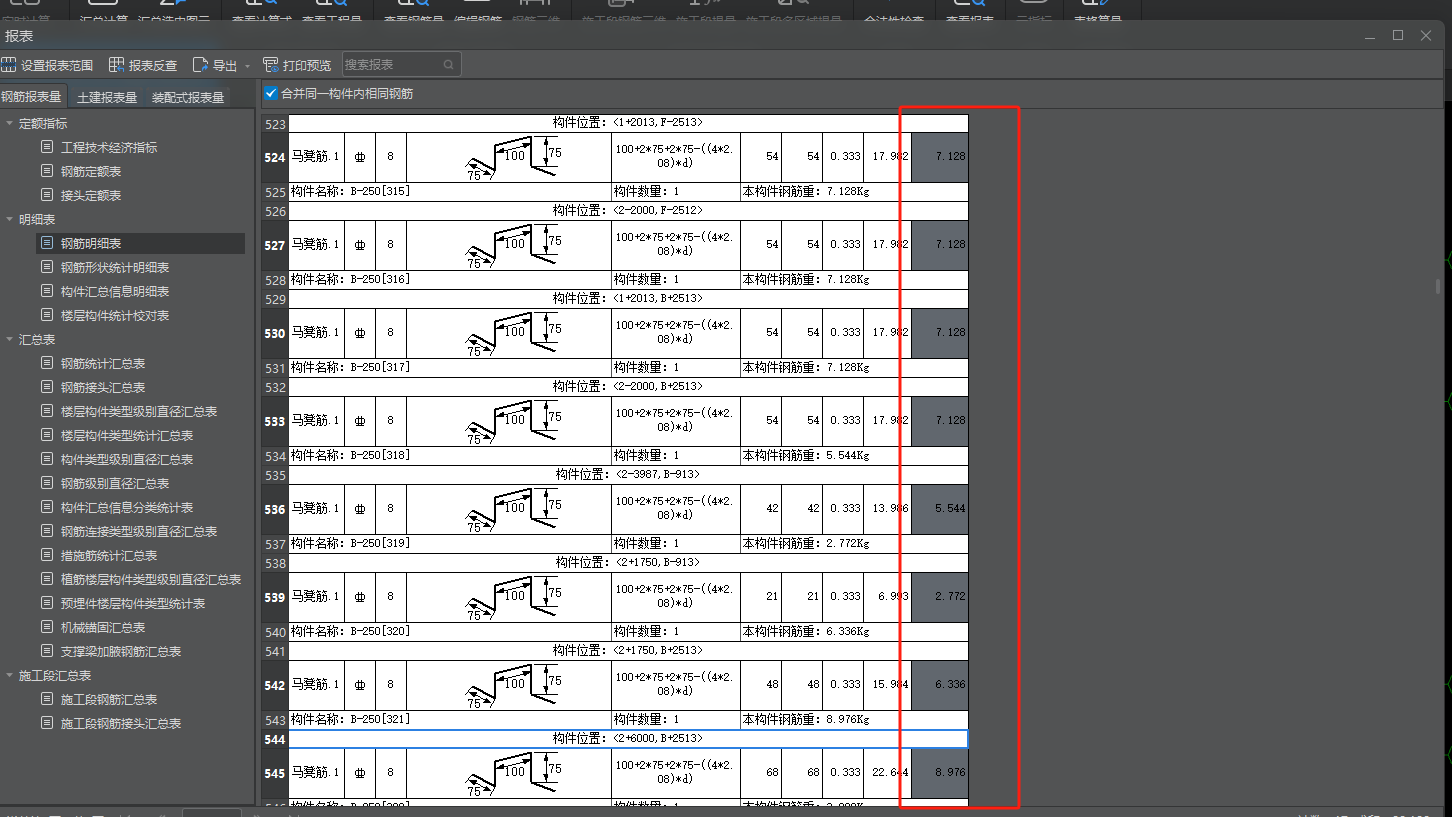Click the 报表反查 toolbar button

click(143, 65)
